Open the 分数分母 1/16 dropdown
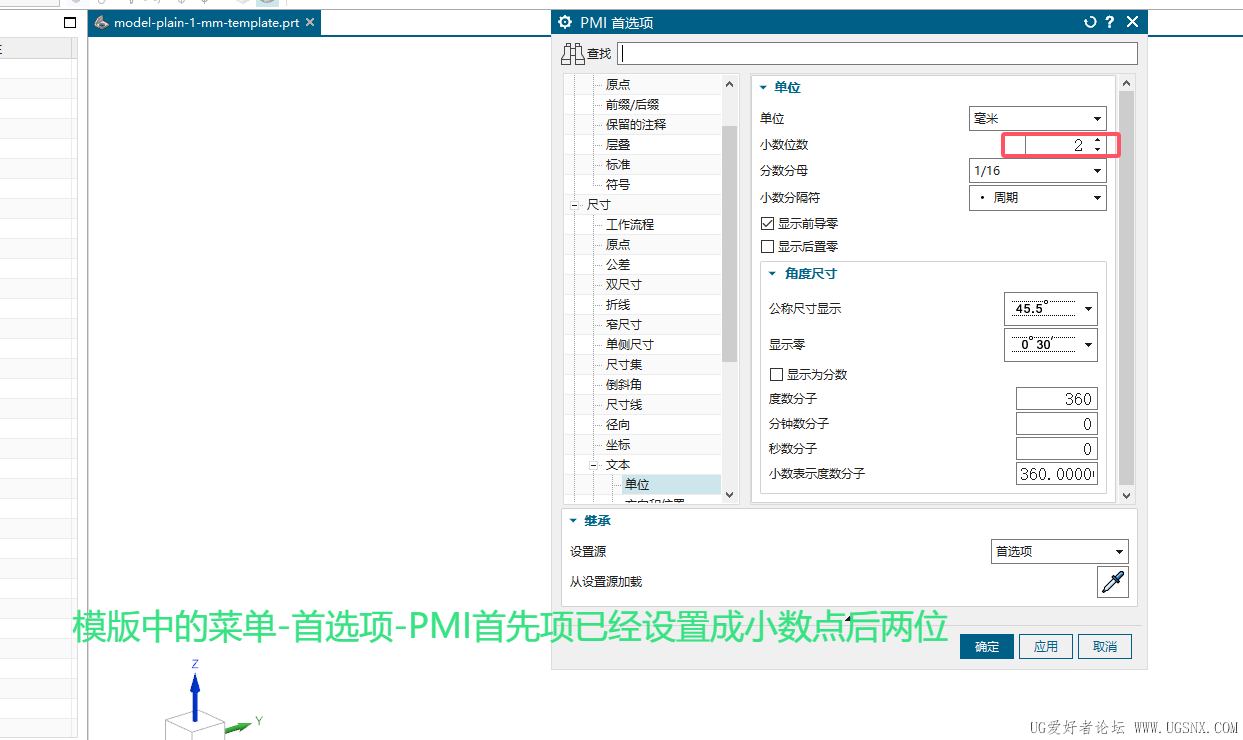Image resolution: width=1243 pixels, height=740 pixels. (x=1037, y=171)
